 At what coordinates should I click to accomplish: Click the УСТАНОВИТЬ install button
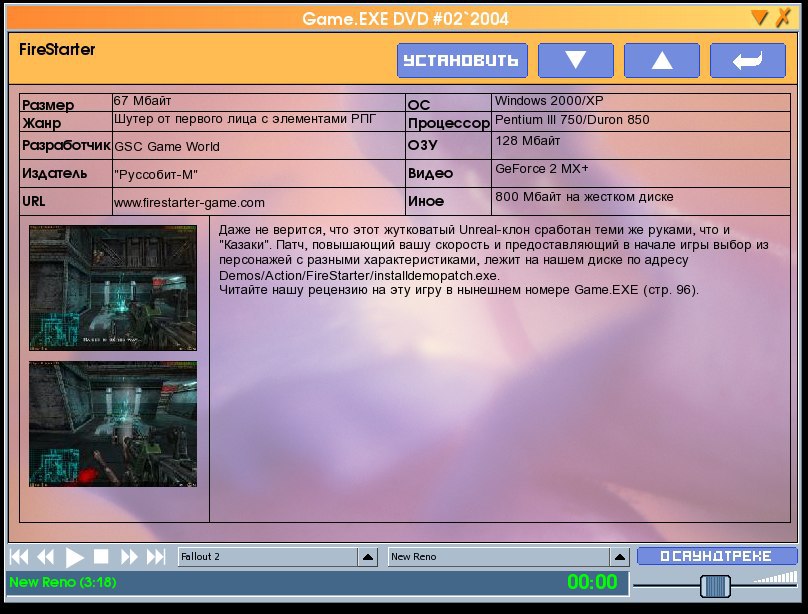[462, 60]
